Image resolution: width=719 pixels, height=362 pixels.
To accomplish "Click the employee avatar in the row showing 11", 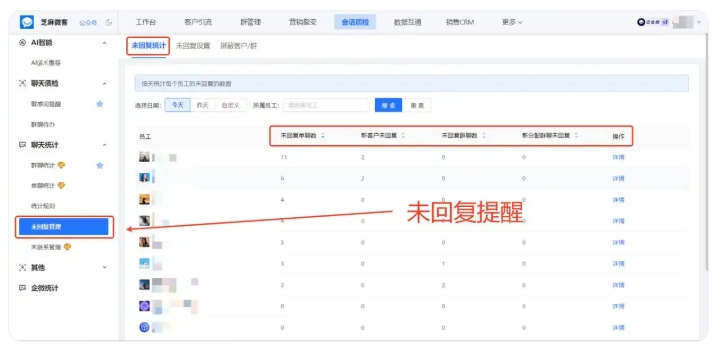I will (144, 157).
